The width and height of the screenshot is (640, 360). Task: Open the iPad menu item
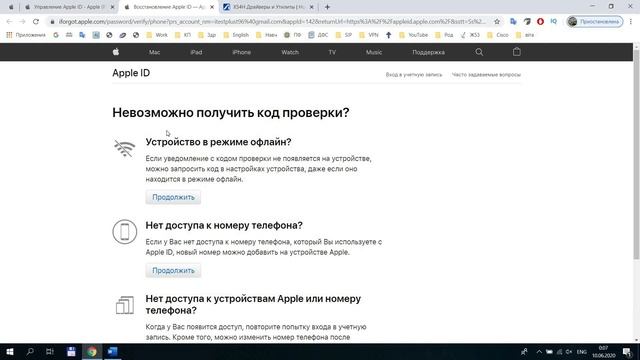click(196, 52)
